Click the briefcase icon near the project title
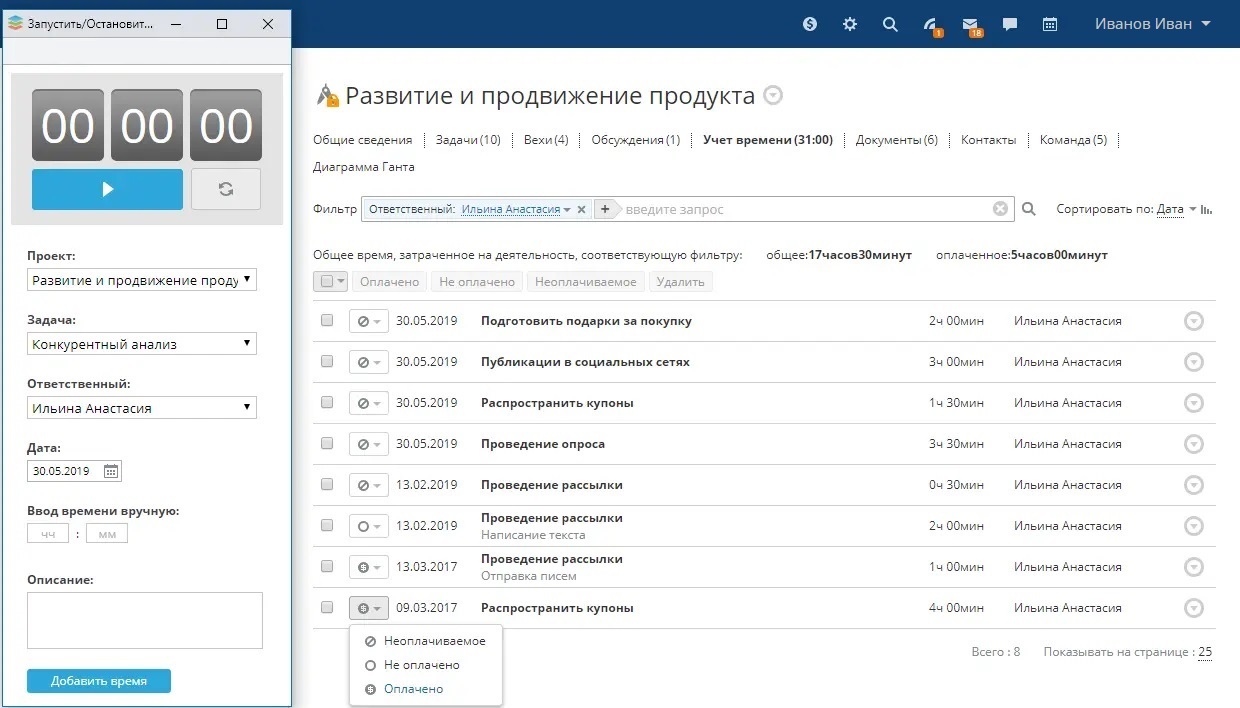Screen dimensions: 1240x708 327,94
